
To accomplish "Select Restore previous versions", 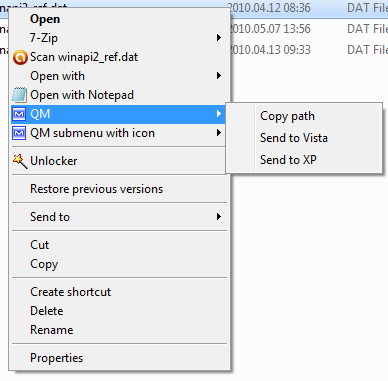I will 97,189.
